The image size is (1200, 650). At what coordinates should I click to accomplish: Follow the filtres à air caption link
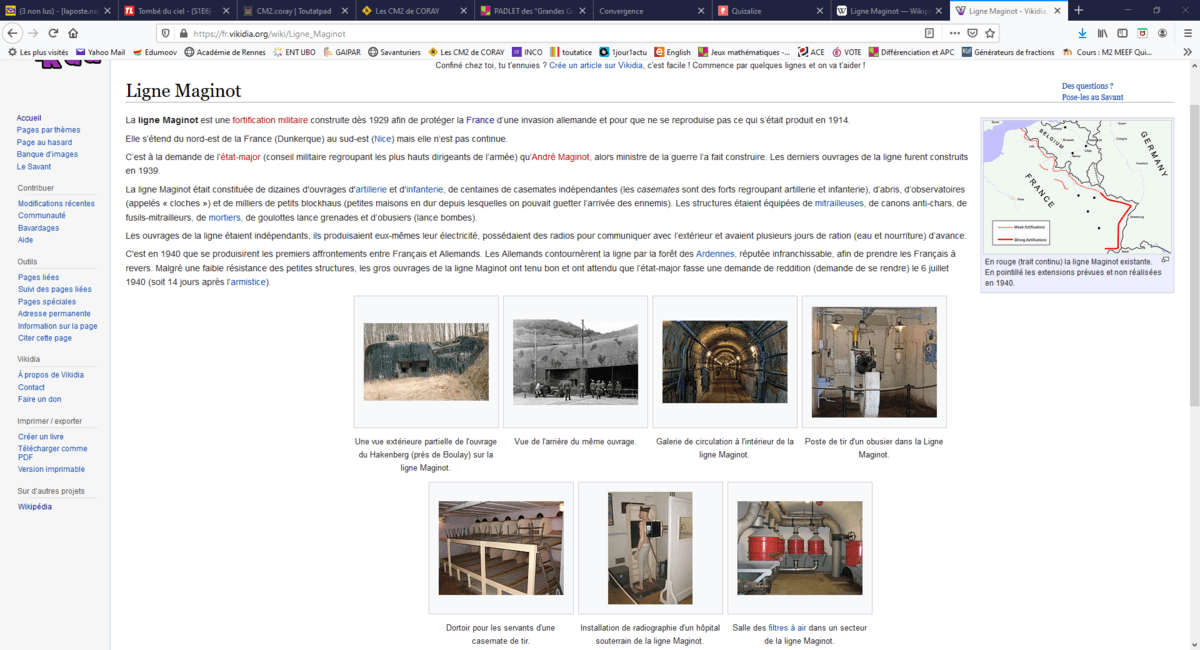[x=787, y=628]
